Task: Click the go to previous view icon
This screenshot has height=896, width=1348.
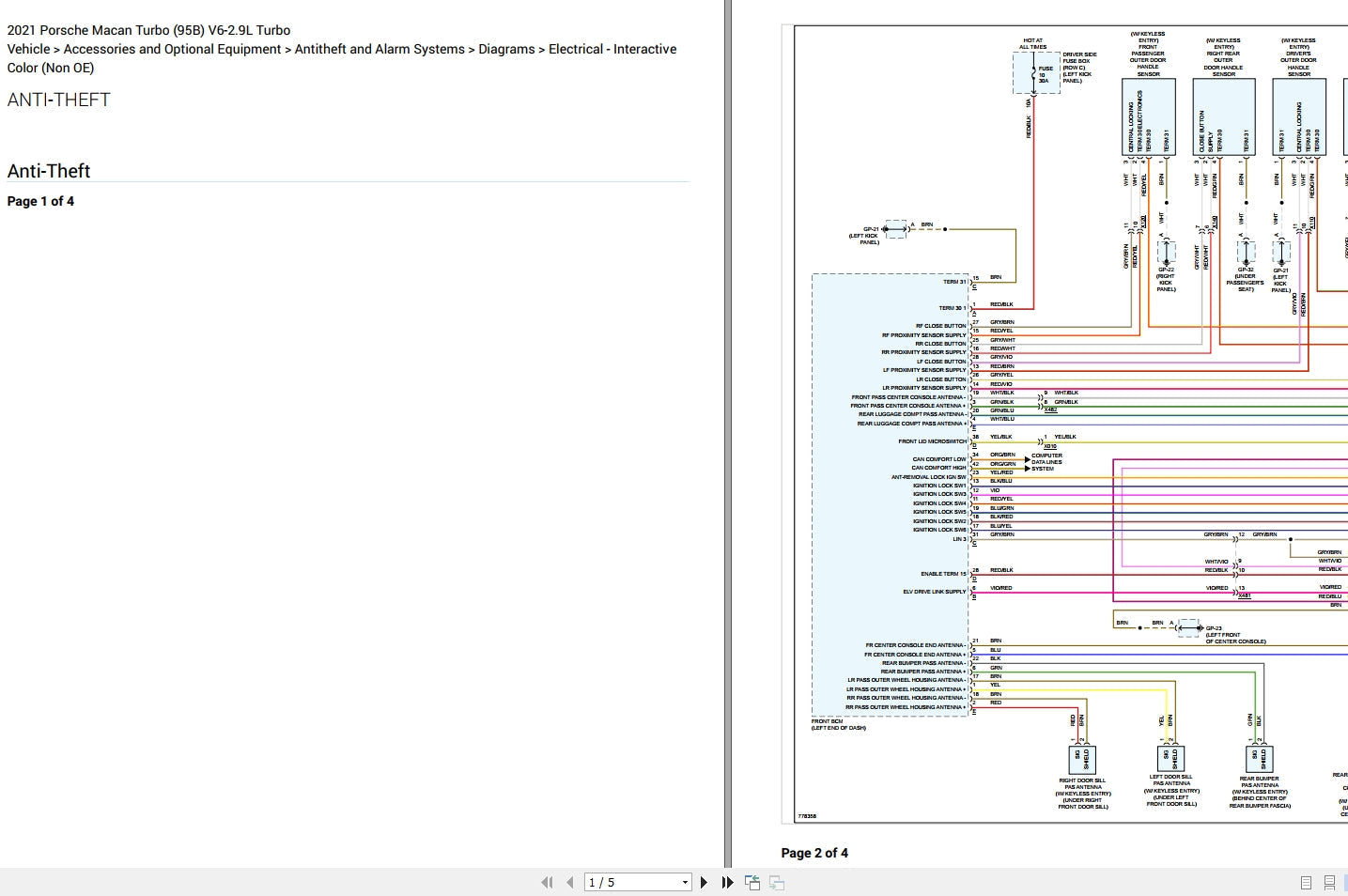Action: coord(752,883)
